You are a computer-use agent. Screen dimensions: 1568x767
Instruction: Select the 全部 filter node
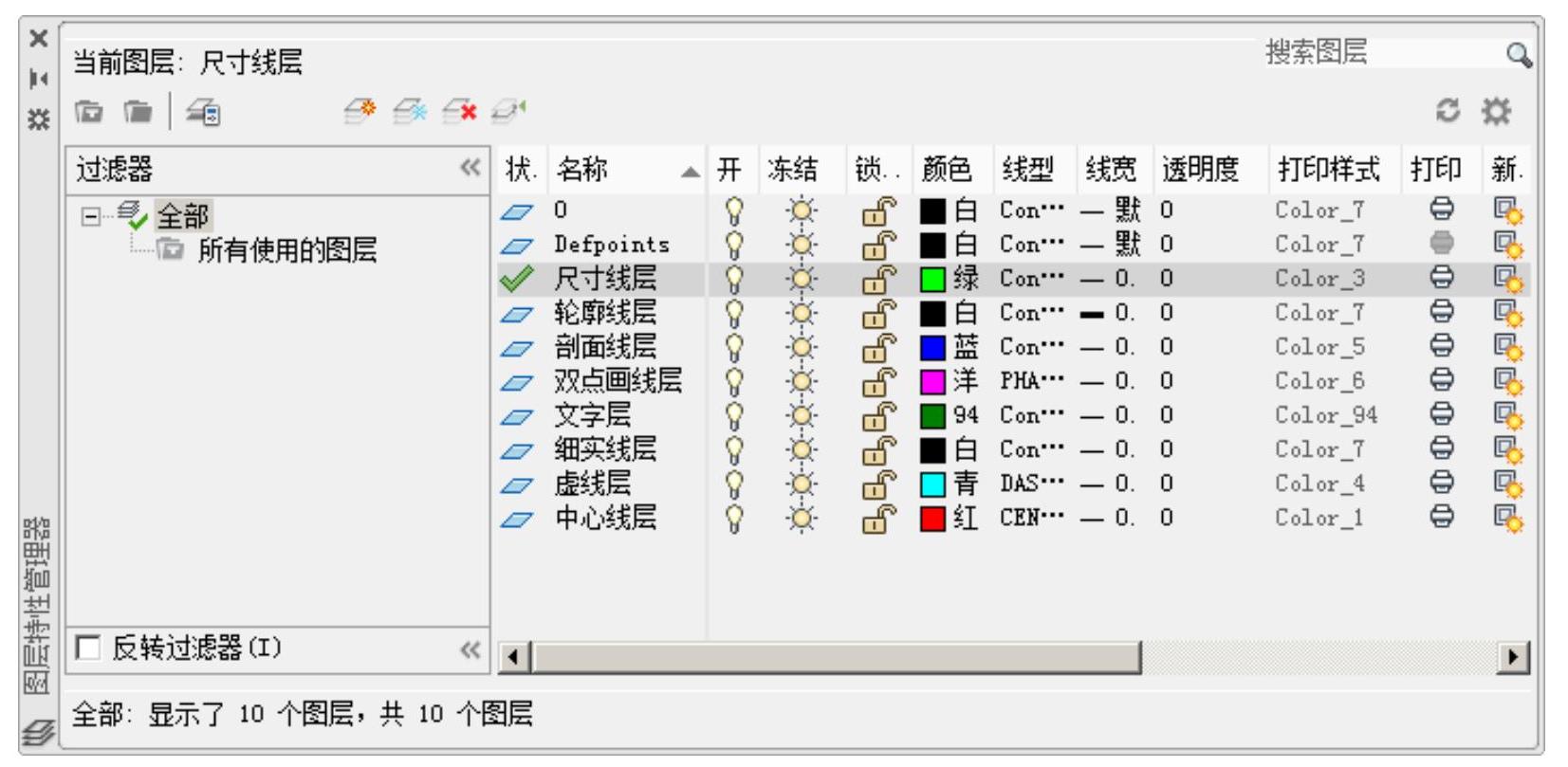[182, 216]
